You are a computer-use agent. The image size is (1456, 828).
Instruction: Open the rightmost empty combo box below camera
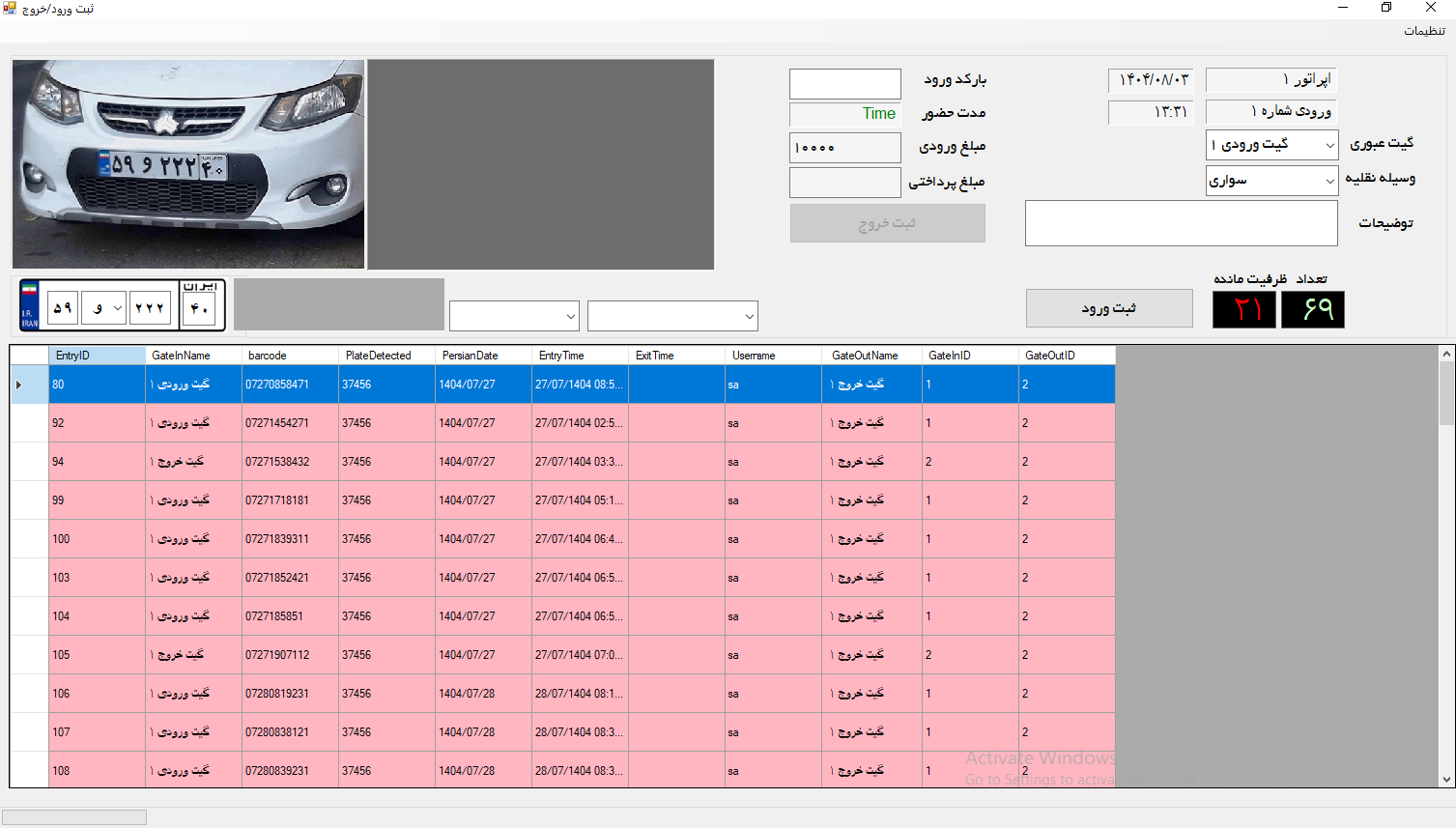[x=749, y=316]
